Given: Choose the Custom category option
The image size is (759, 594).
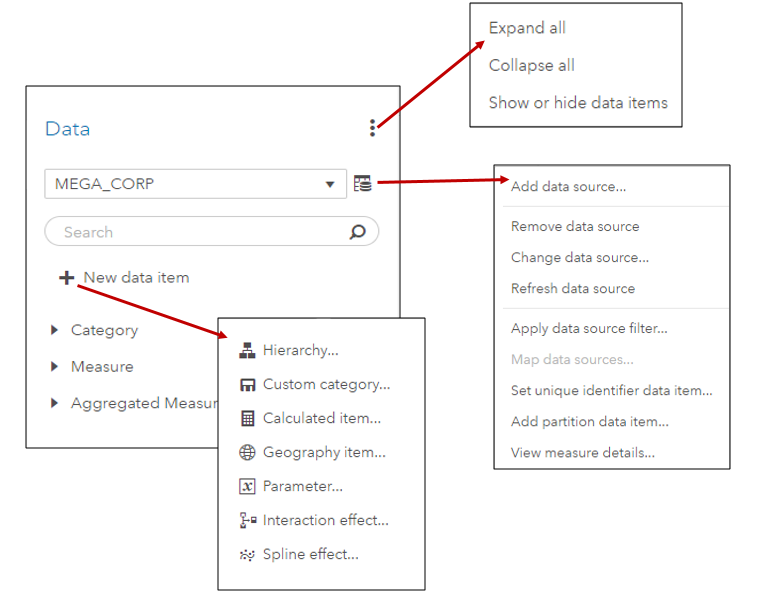Looking at the screenshot, I should pyautogui.click(x=325, y=384).
